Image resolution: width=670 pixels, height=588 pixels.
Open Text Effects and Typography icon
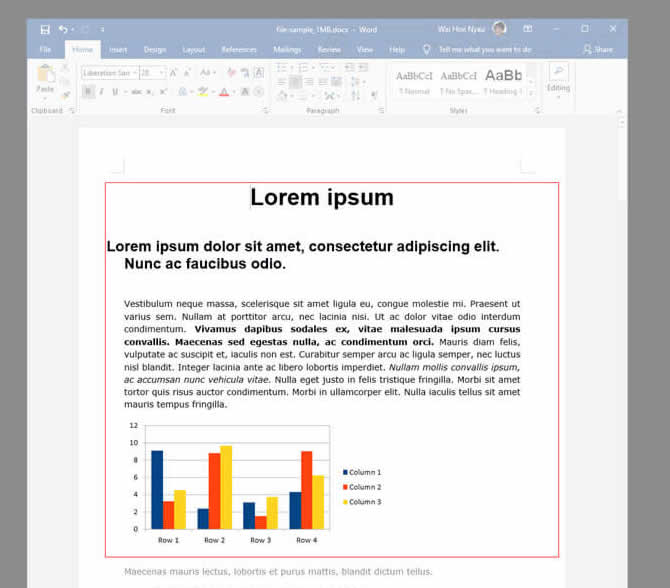(x=183, y=92)
